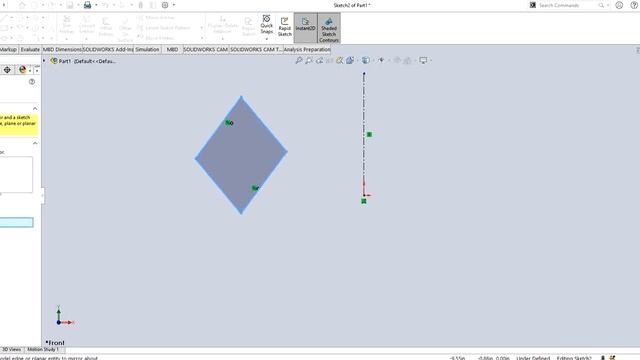The image size is (640, 360).
Task: Expand the manager tabs overflow arrow
Action: [x=37, y=70]
